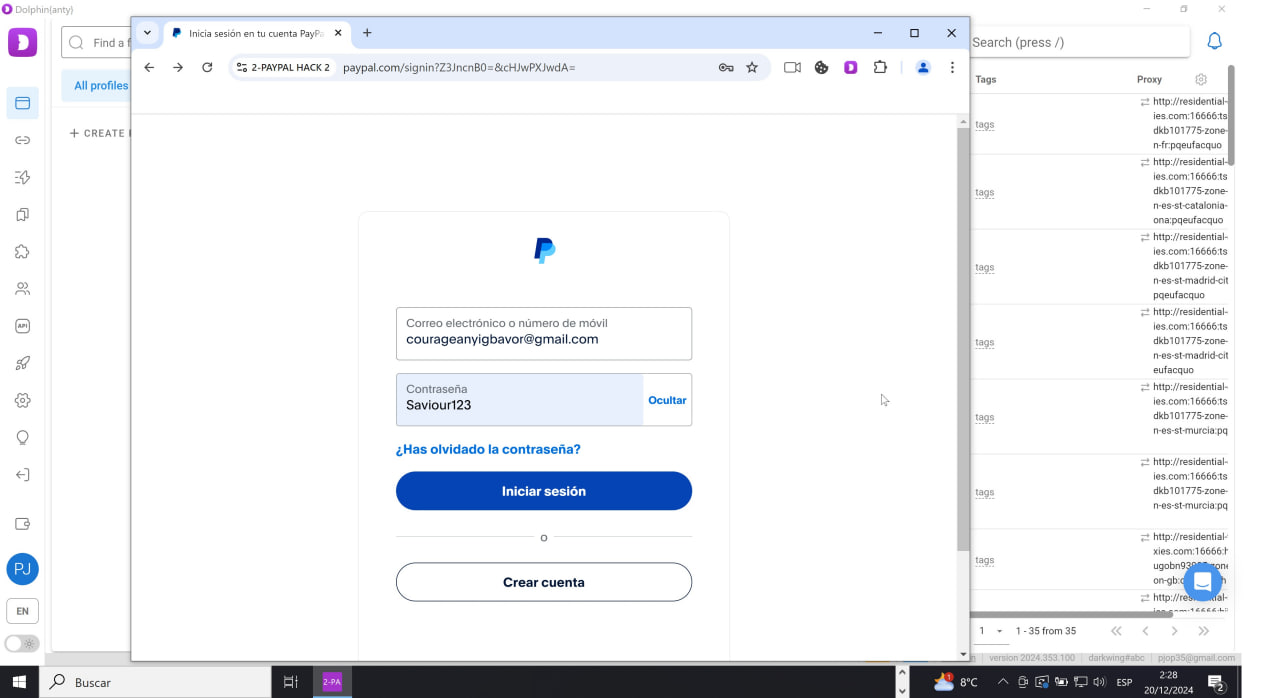This screenshot has width=1280, height=698.
Task: Open the bookmarks copy icon in sidebar
Action: tap(22, 214)
